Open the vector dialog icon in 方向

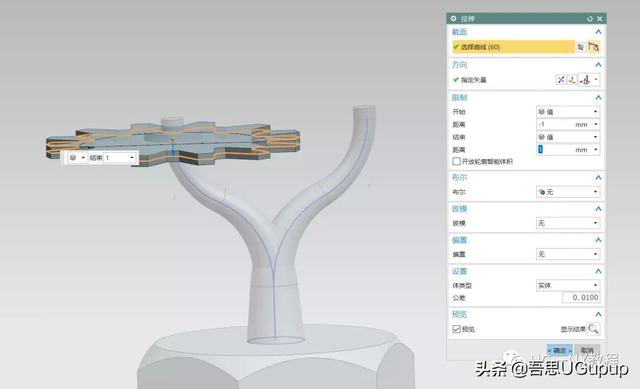(572, 80)
